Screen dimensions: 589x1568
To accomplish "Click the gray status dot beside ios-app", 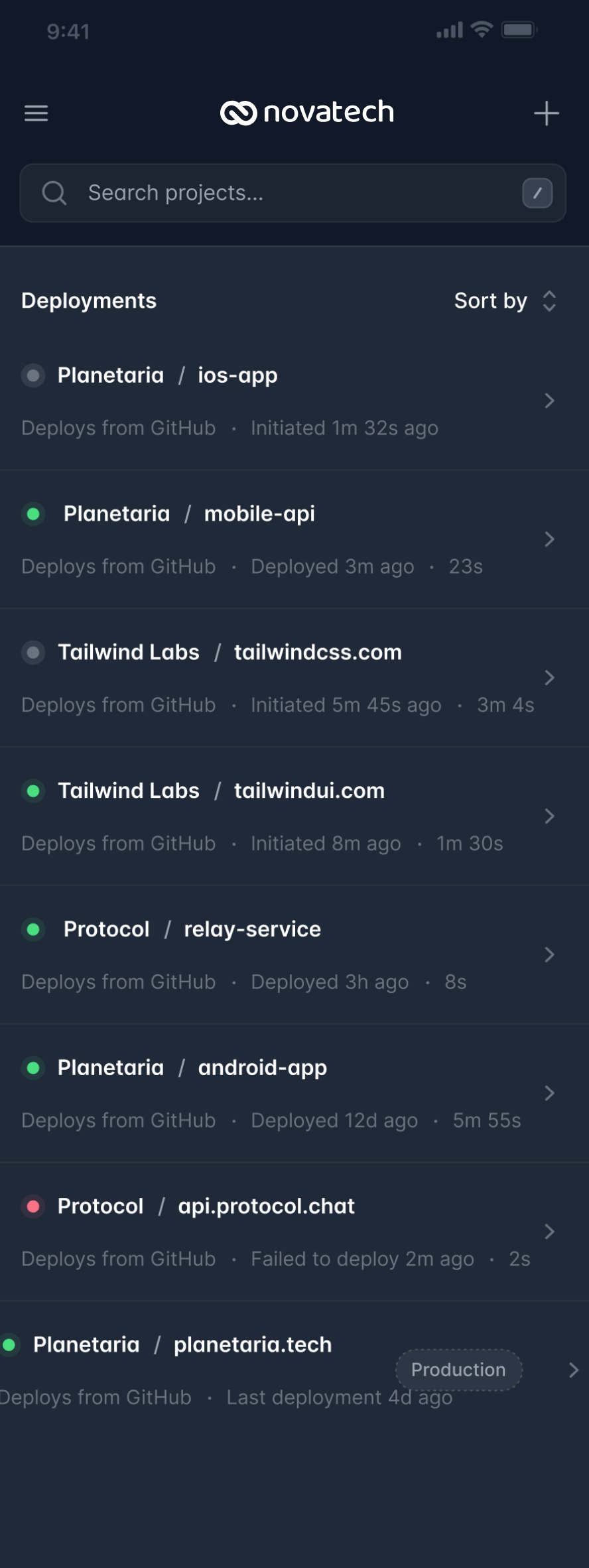I will pyautogui.click(x=33, y=375).
